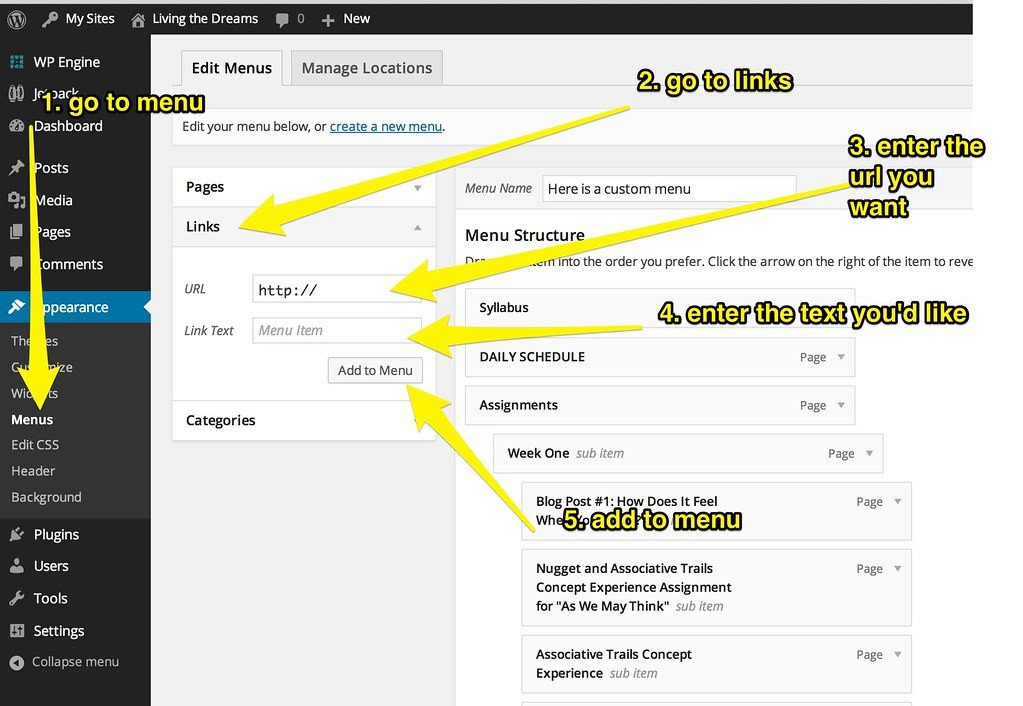Click the Dashboard gauge icon

point(16,126)
